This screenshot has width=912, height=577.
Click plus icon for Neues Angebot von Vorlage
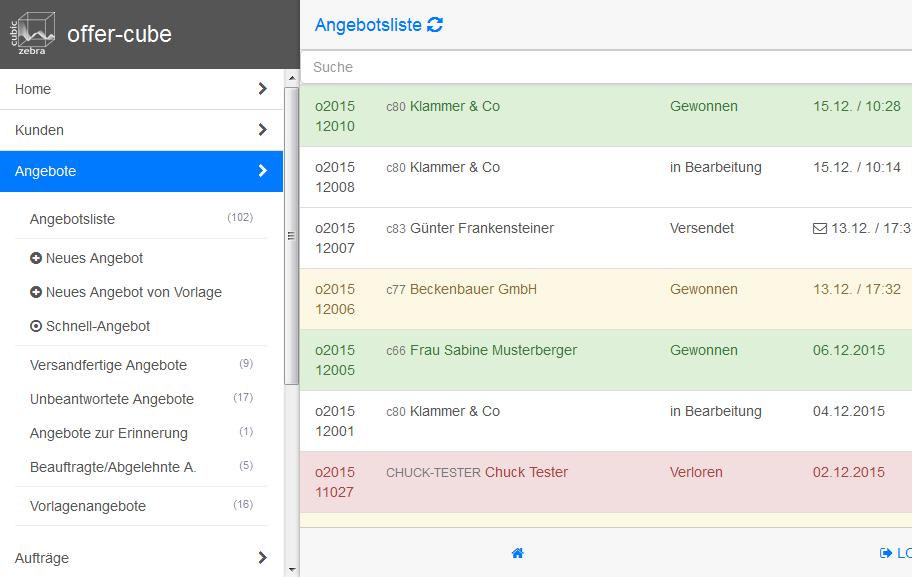click(x=36, y=292)
